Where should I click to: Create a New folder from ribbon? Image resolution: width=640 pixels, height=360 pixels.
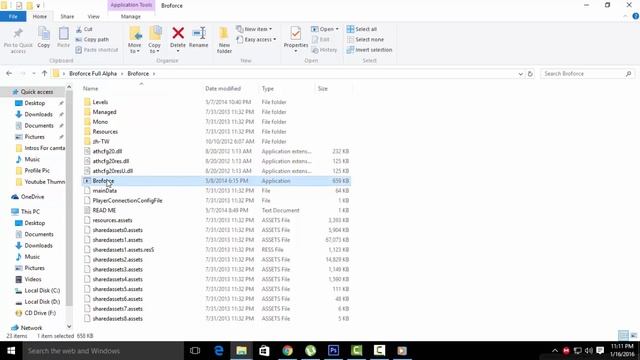pos(224,40)
